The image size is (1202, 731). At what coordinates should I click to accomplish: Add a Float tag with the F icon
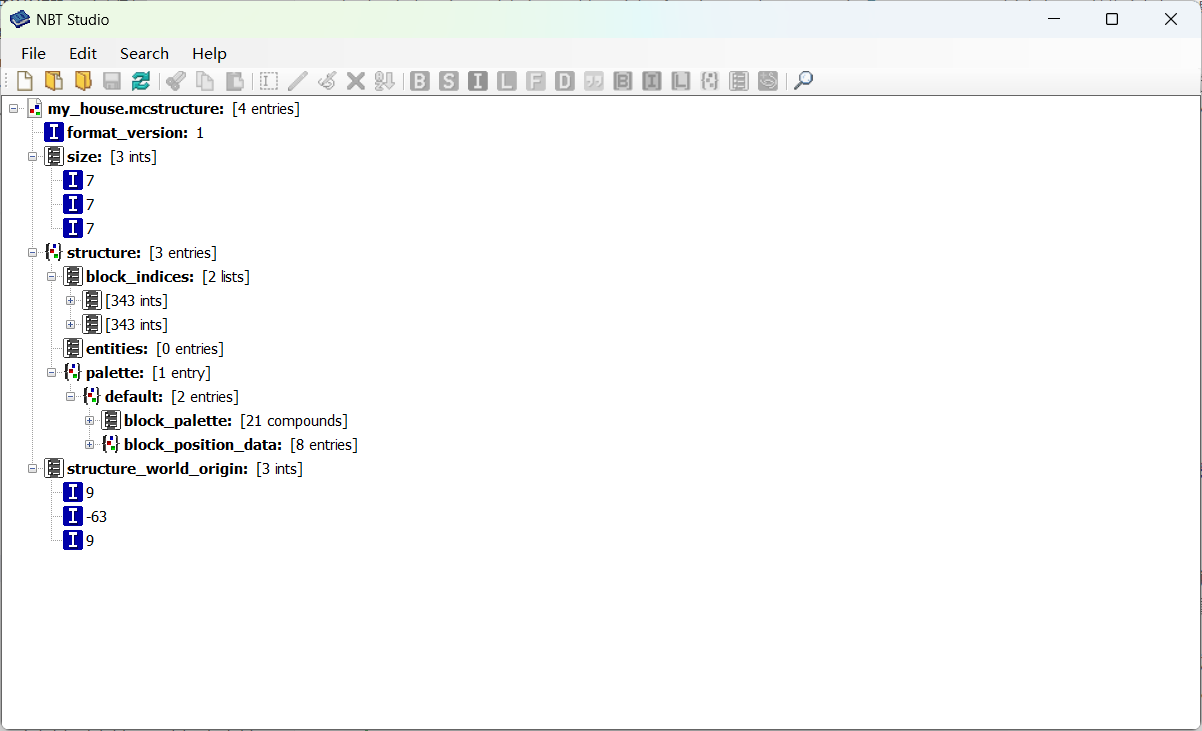[x=536, y=81]
